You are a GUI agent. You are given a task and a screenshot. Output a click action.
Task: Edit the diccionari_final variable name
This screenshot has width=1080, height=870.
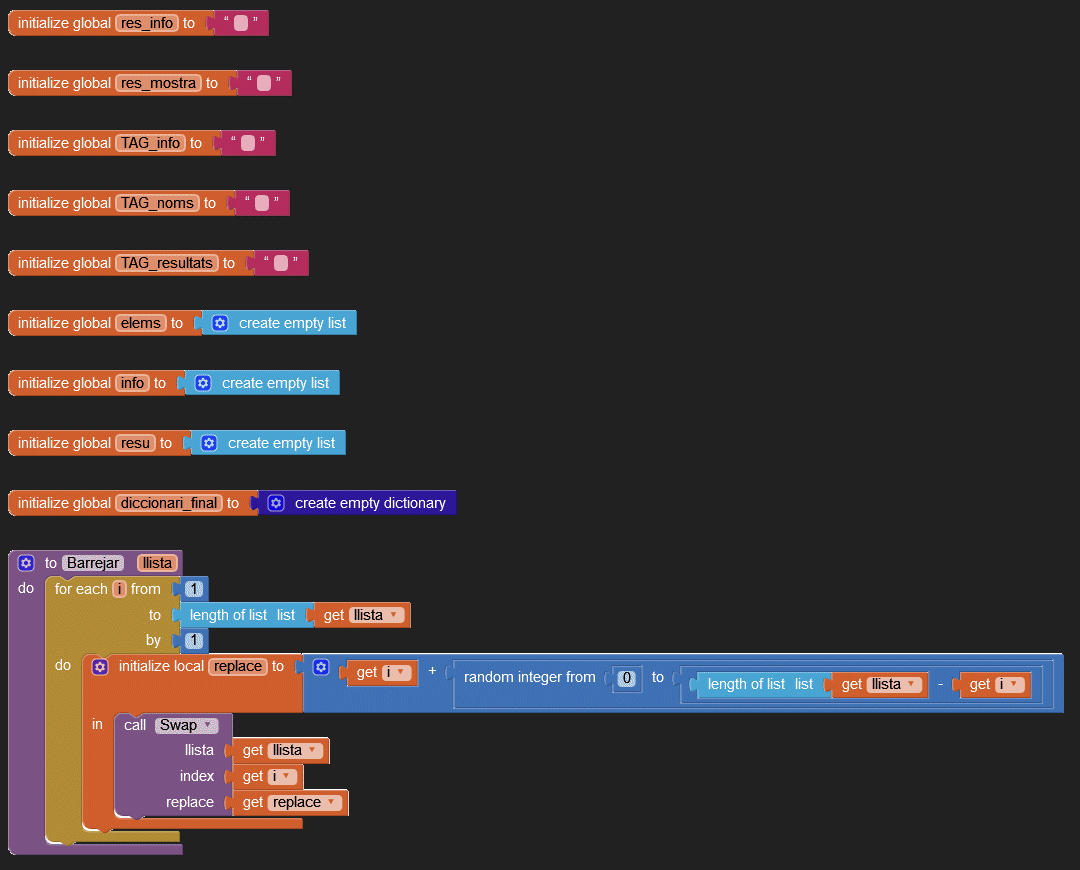click(x=169, y=503)
